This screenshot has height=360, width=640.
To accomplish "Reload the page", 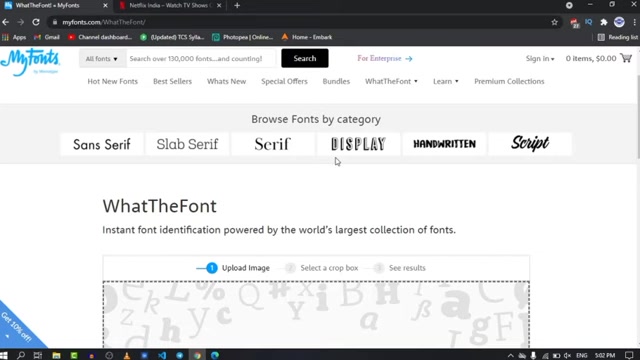I will pos(36,22).
